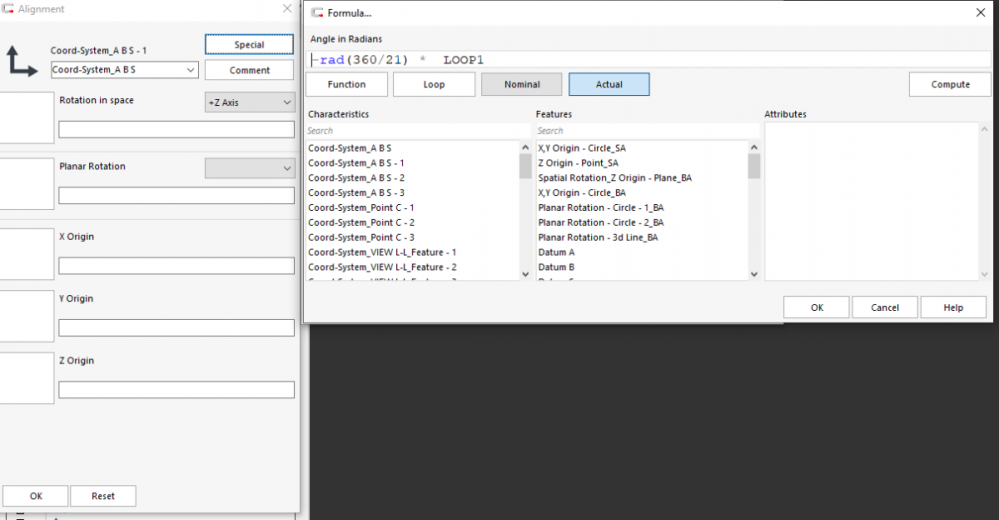Image resolution: width=999 pixels, height=520 pixels.
Task: Click the coordinate system axes icon
Action: pyautogui.click(x=20, y=61)
